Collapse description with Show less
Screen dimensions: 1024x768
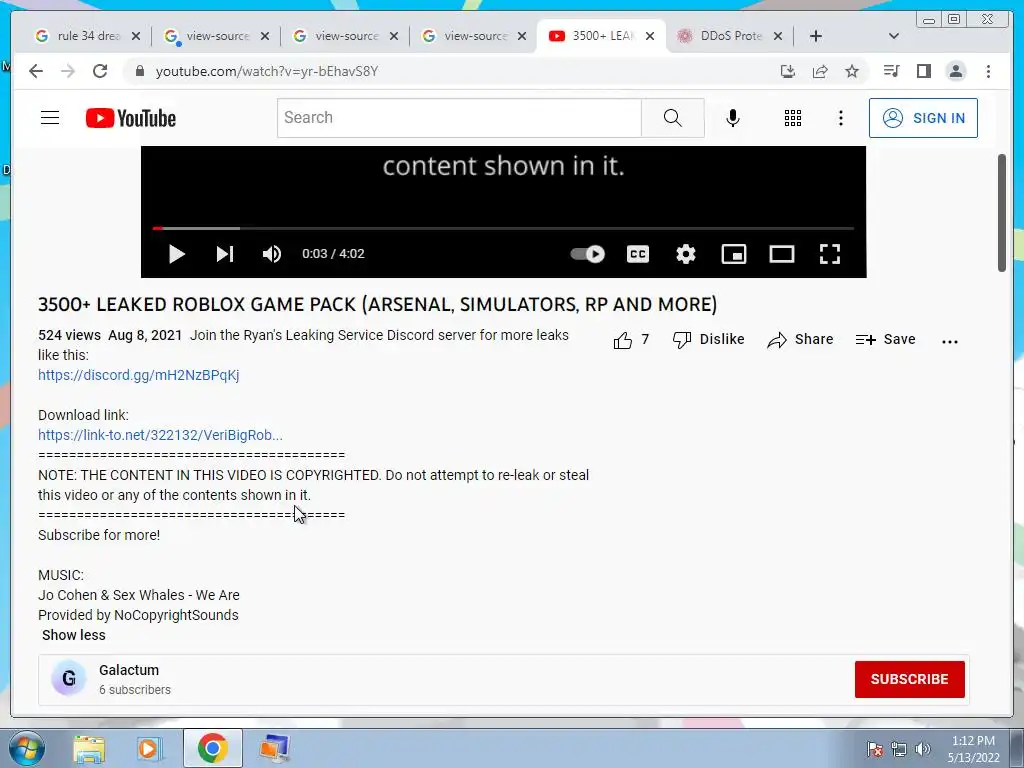(x=74, y=635)
